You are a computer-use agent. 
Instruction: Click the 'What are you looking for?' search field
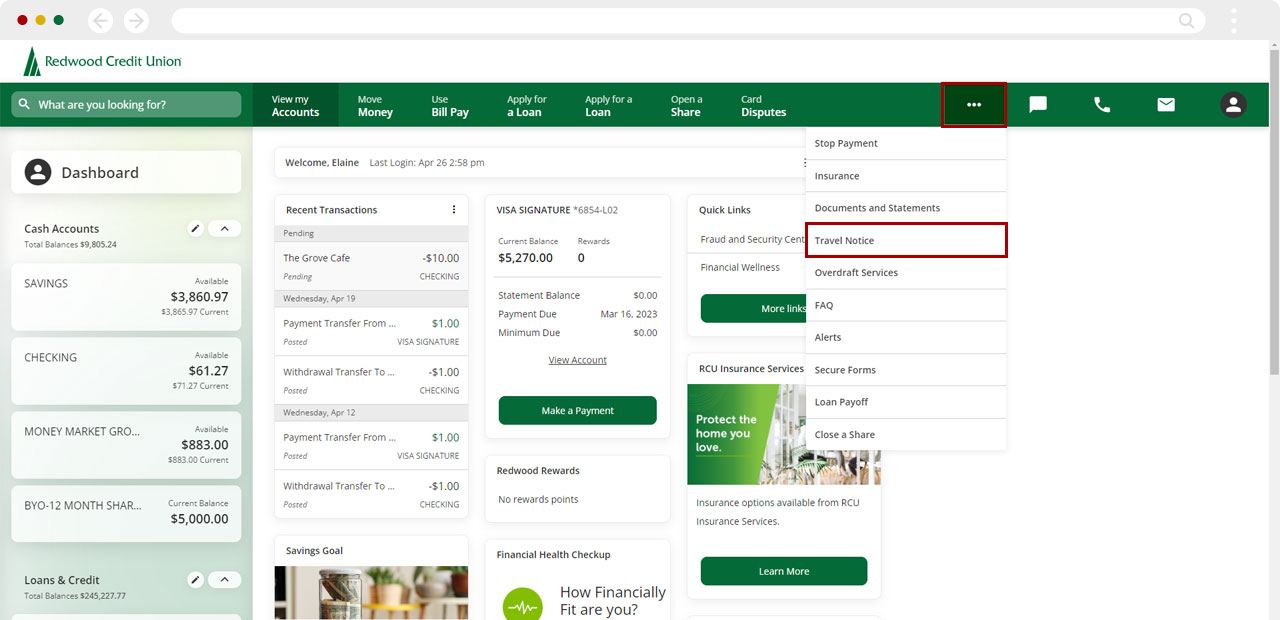pyautogui.click(x=126, y=105)
